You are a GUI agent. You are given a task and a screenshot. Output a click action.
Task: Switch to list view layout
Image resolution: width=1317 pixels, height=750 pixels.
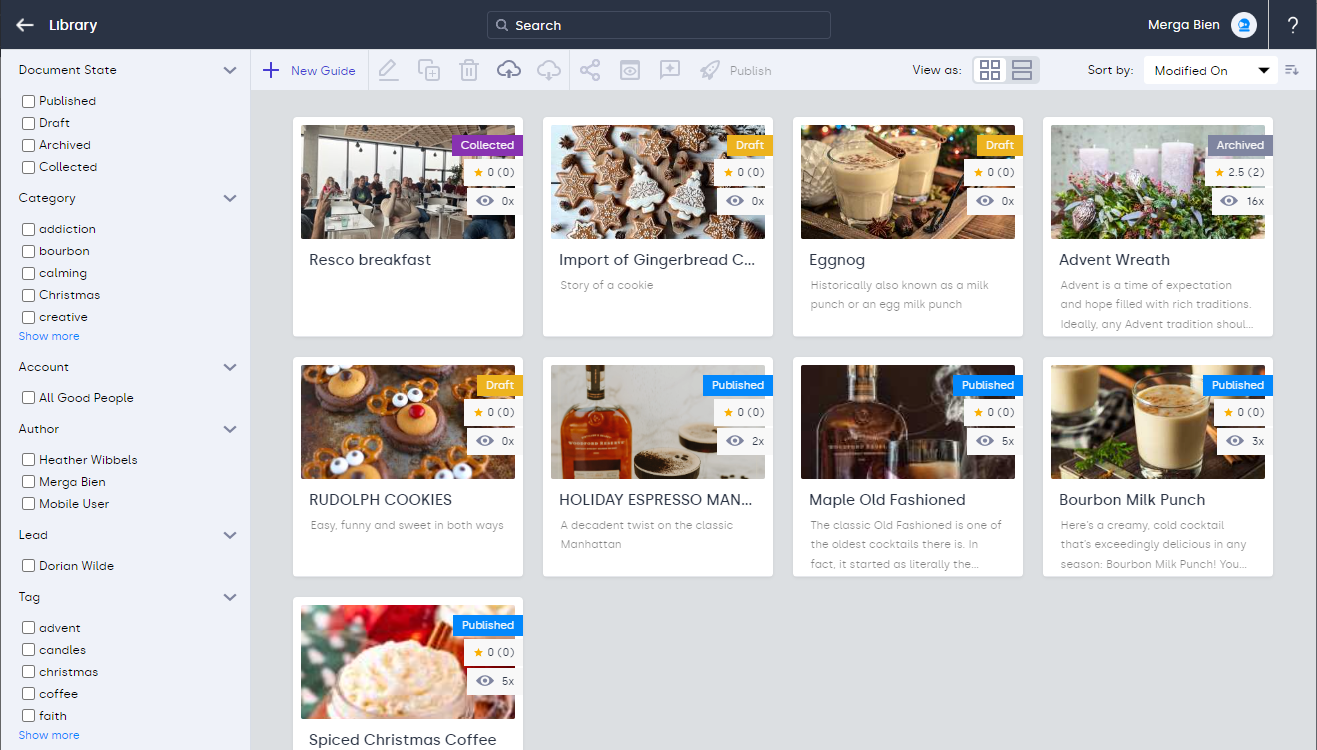coord(1022,70)
